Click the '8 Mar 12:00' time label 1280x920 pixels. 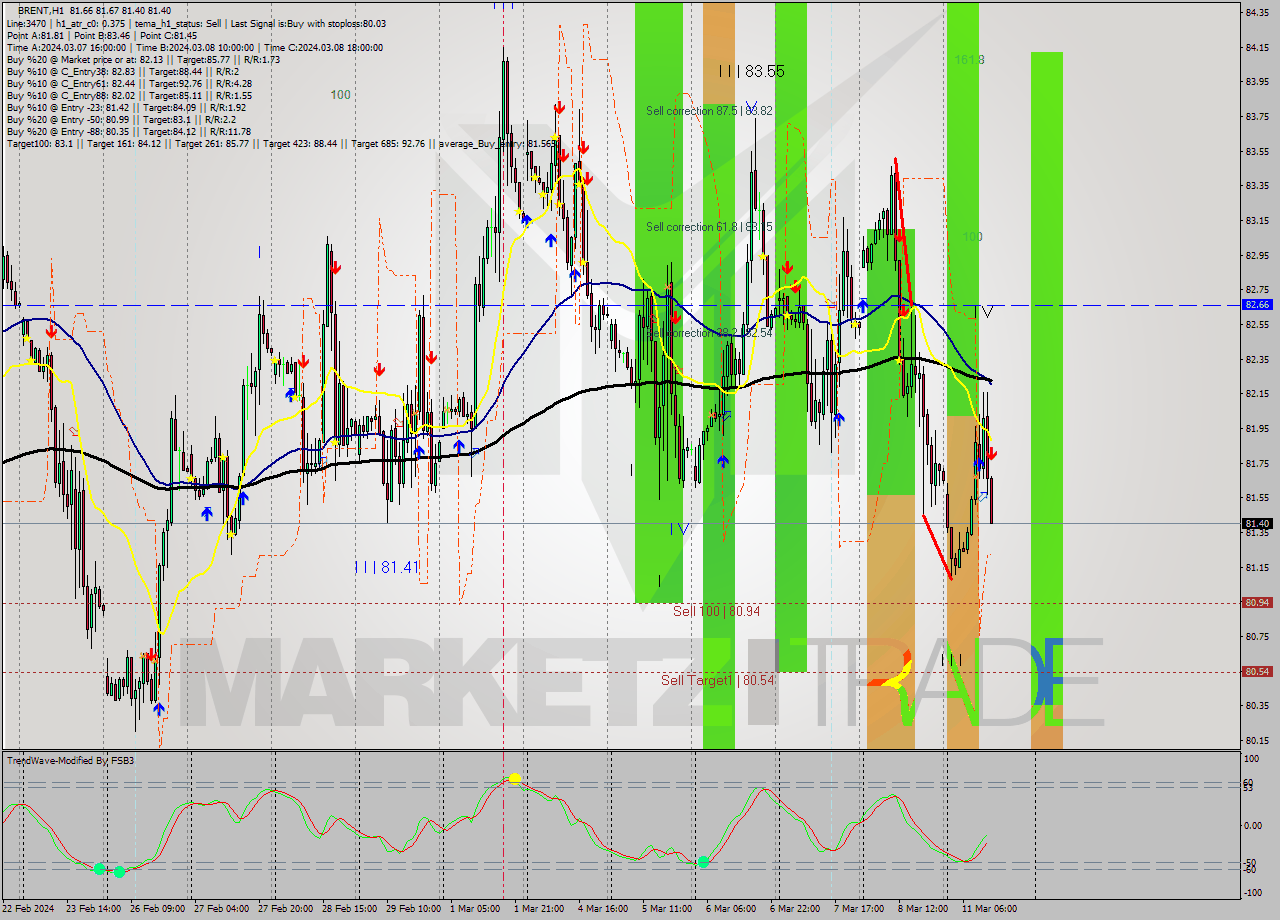click(923, 909)
